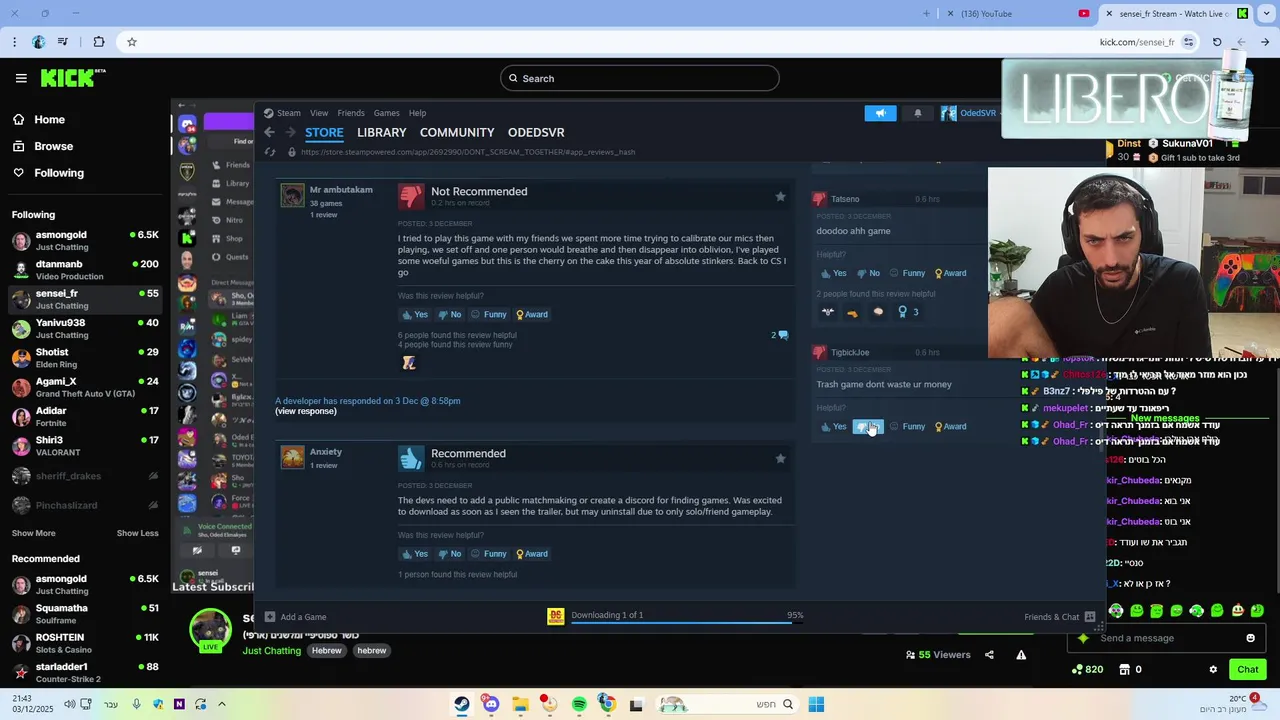The width and height of the screenshot is (1280, 720).
Task: Award the Anxiety review
Action: [x=532, y=554]
